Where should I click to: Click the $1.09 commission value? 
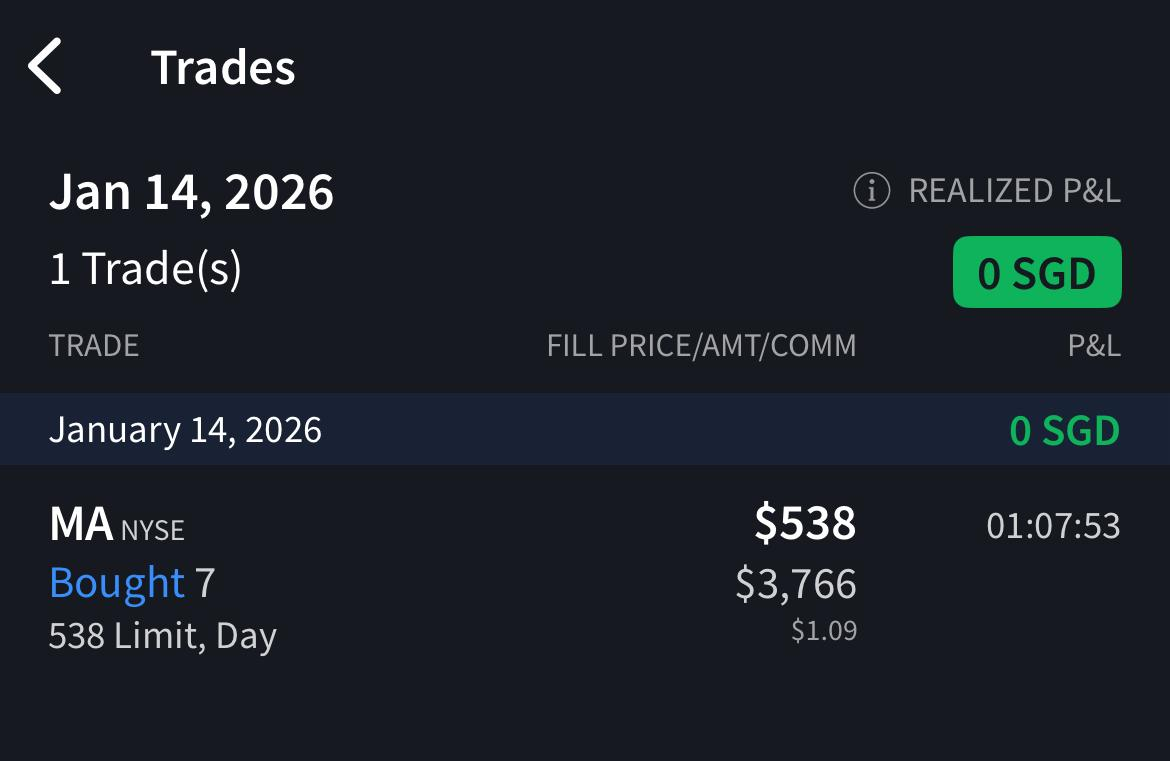tap(824, 631)
